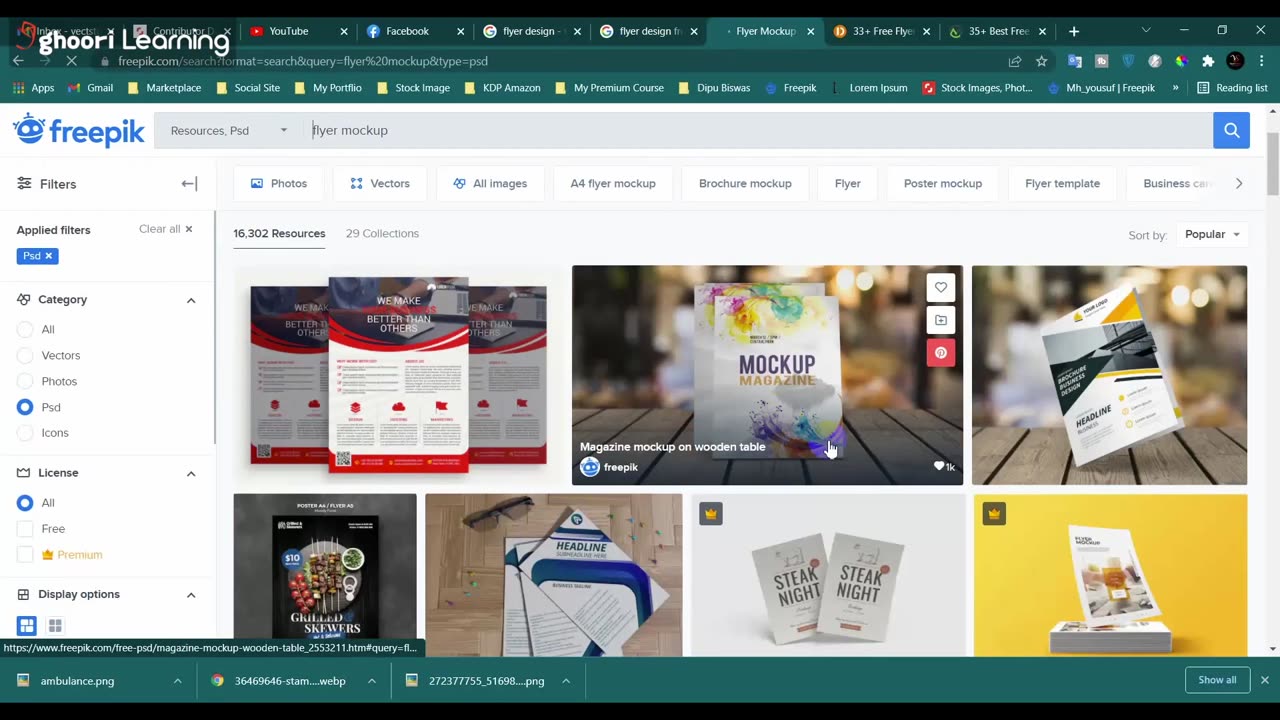Select All license radio button
Image resolution: width=1280 pixels, height=720 pixels.
(25, 503)
